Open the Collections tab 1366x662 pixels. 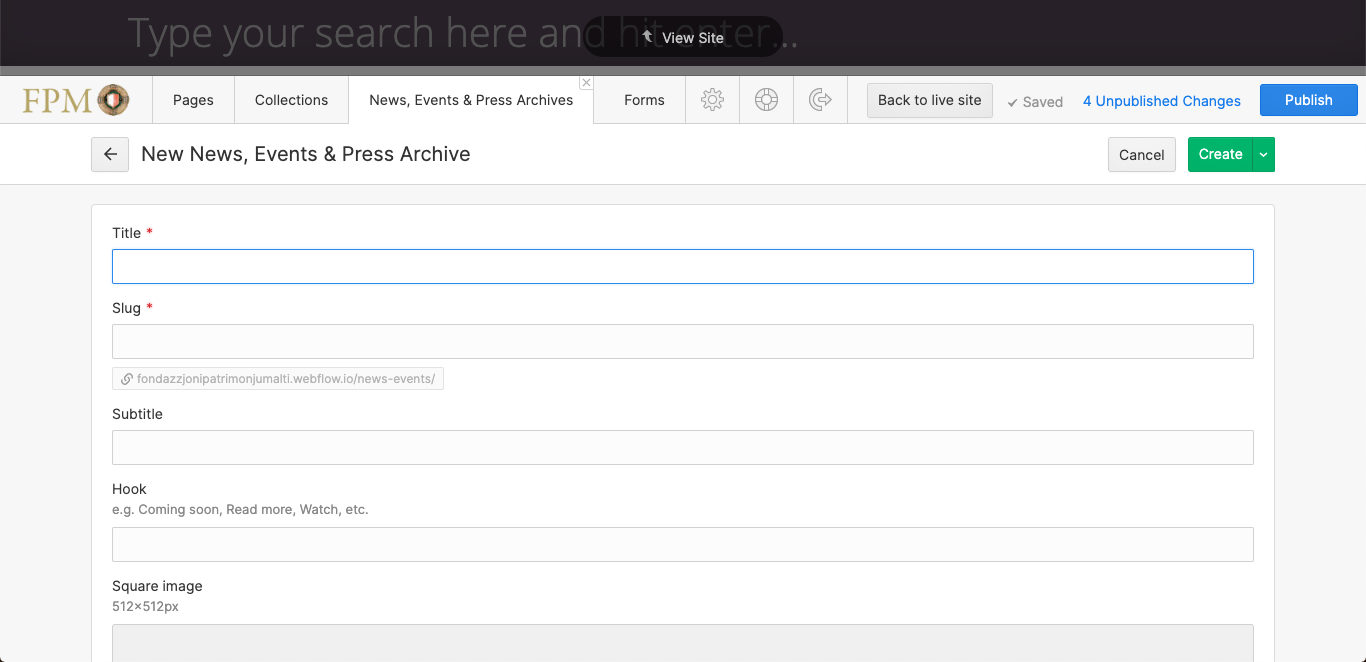pyautogui.click(x=291, y=100)
